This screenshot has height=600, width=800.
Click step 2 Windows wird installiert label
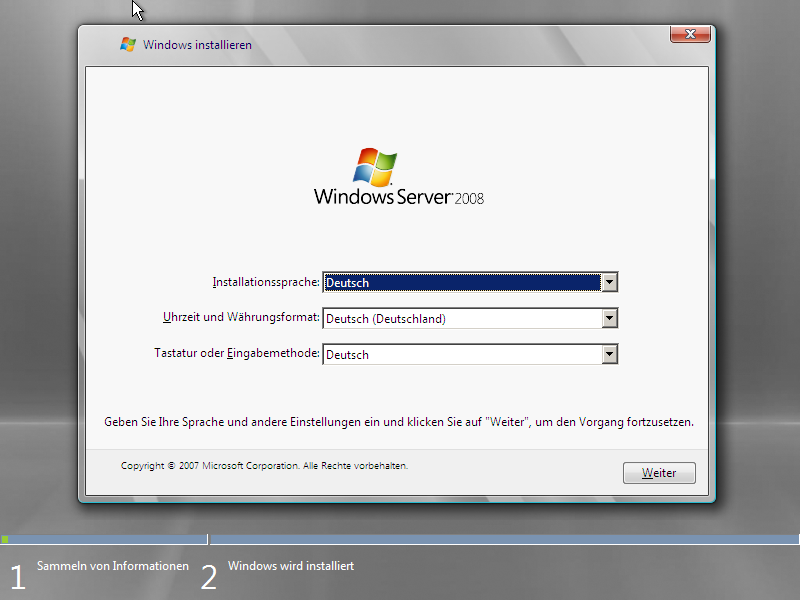291,566
